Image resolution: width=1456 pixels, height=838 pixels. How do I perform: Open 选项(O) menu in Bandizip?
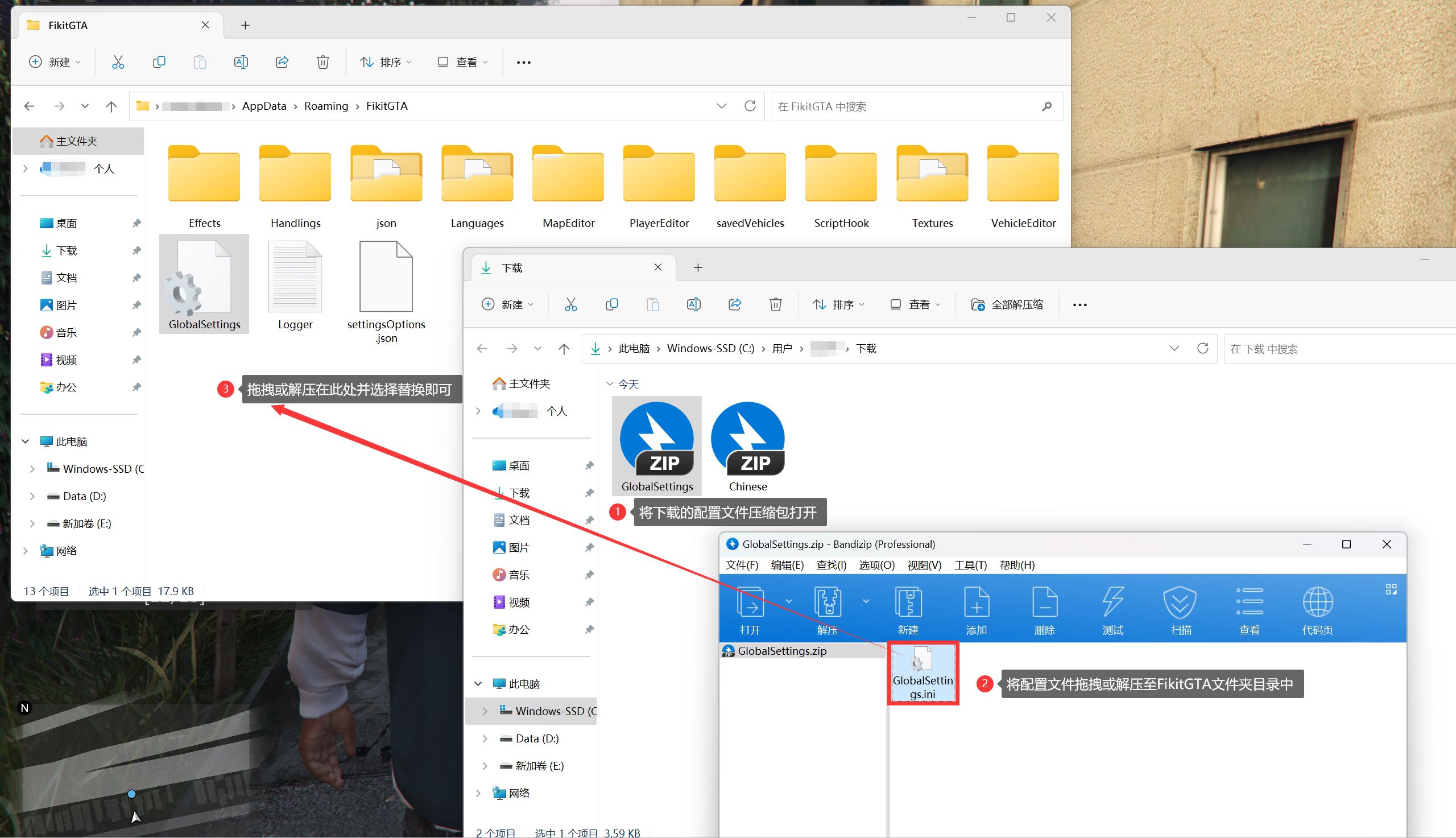[876, 565]
